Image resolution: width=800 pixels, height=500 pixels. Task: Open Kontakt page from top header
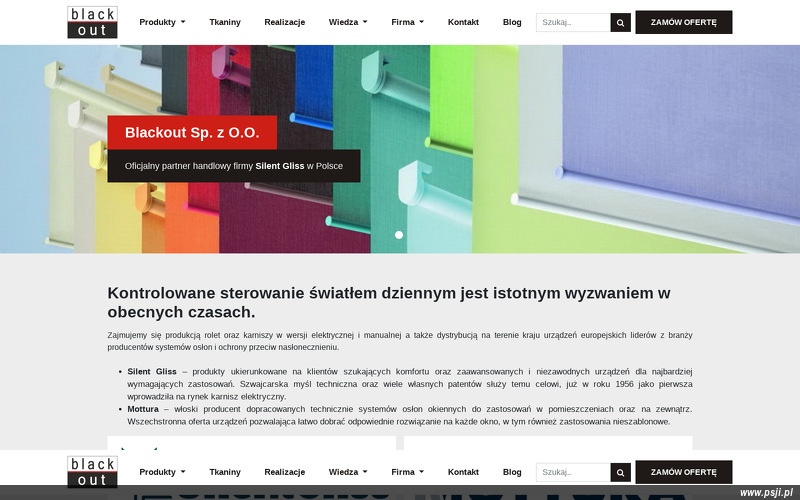coord(463,22)
